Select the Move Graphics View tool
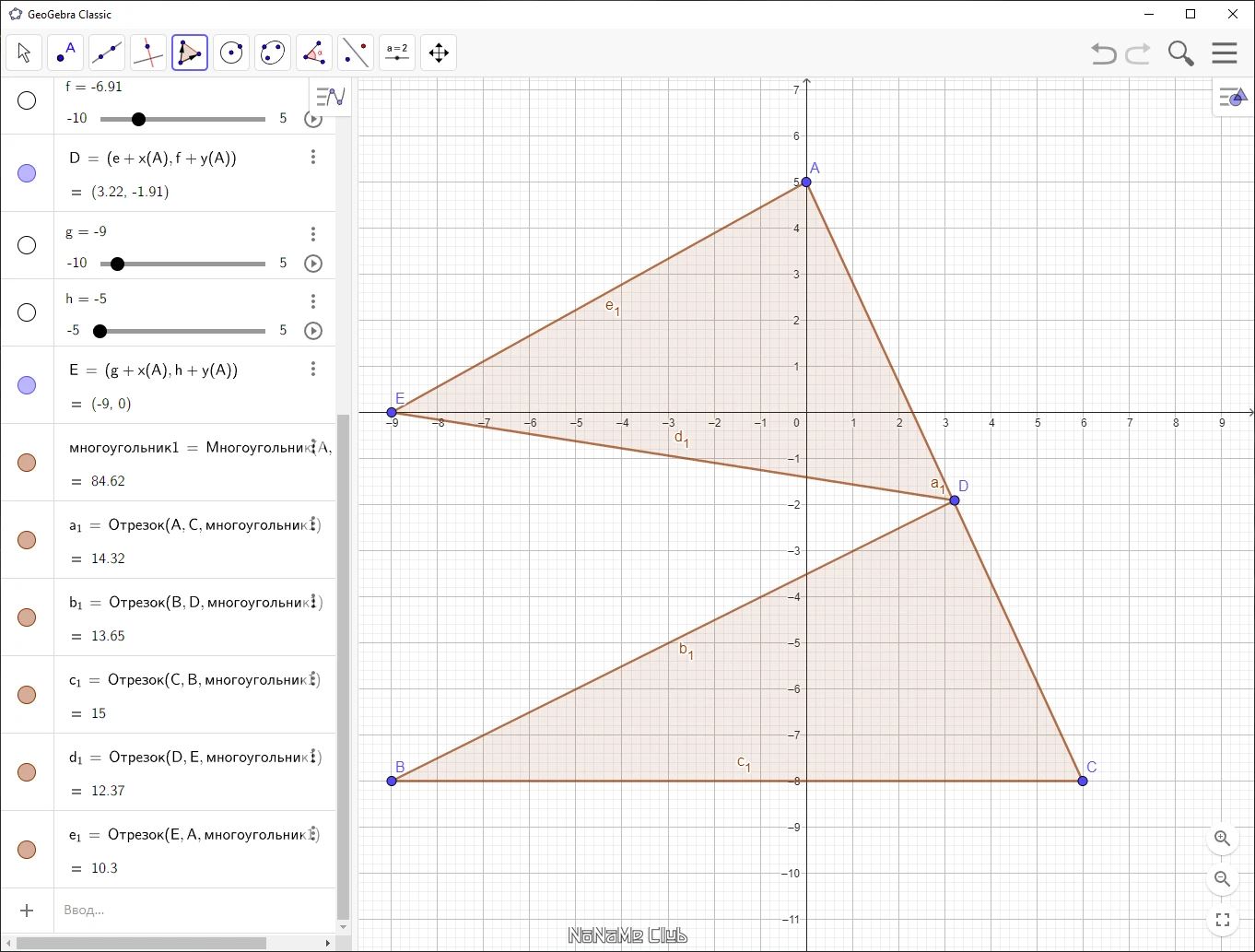The width and height of the screenshot is (1255, 952). 439,53
